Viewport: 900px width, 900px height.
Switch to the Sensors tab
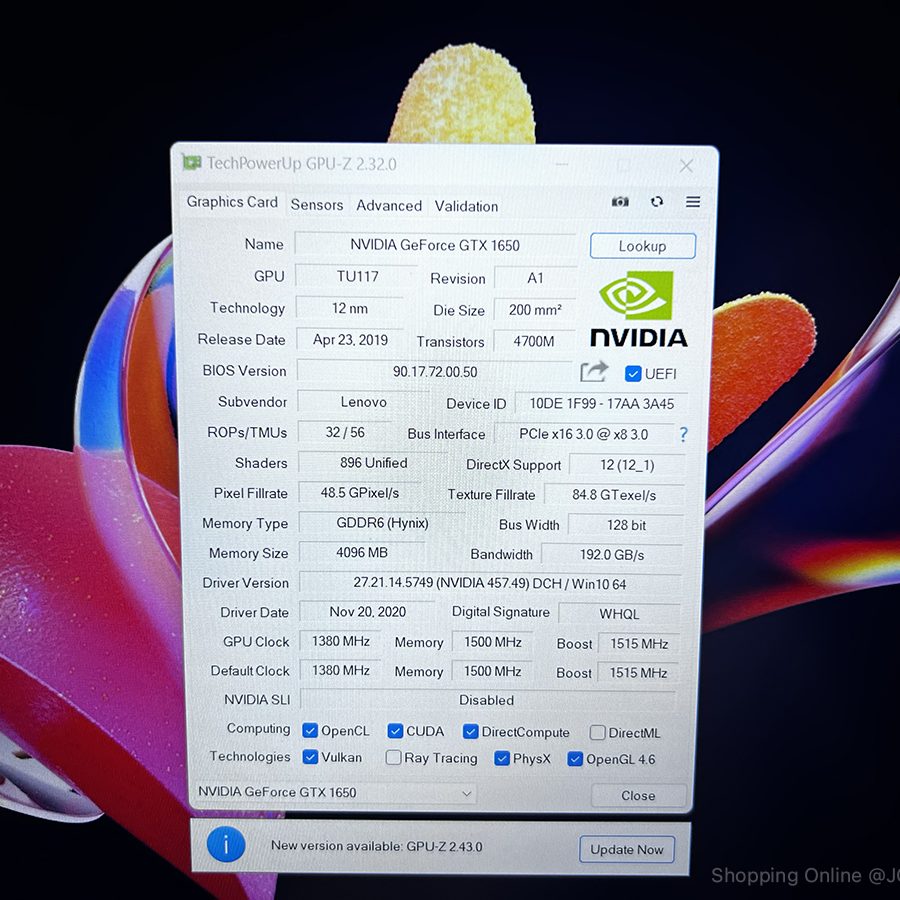pyautogui.click(x=317, y=205)
